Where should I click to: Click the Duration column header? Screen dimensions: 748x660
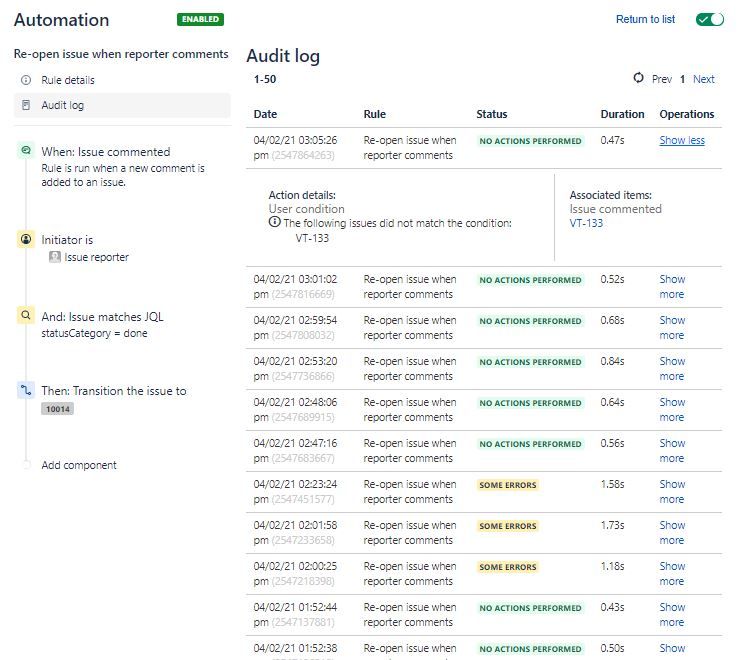(x=622, y=114)
